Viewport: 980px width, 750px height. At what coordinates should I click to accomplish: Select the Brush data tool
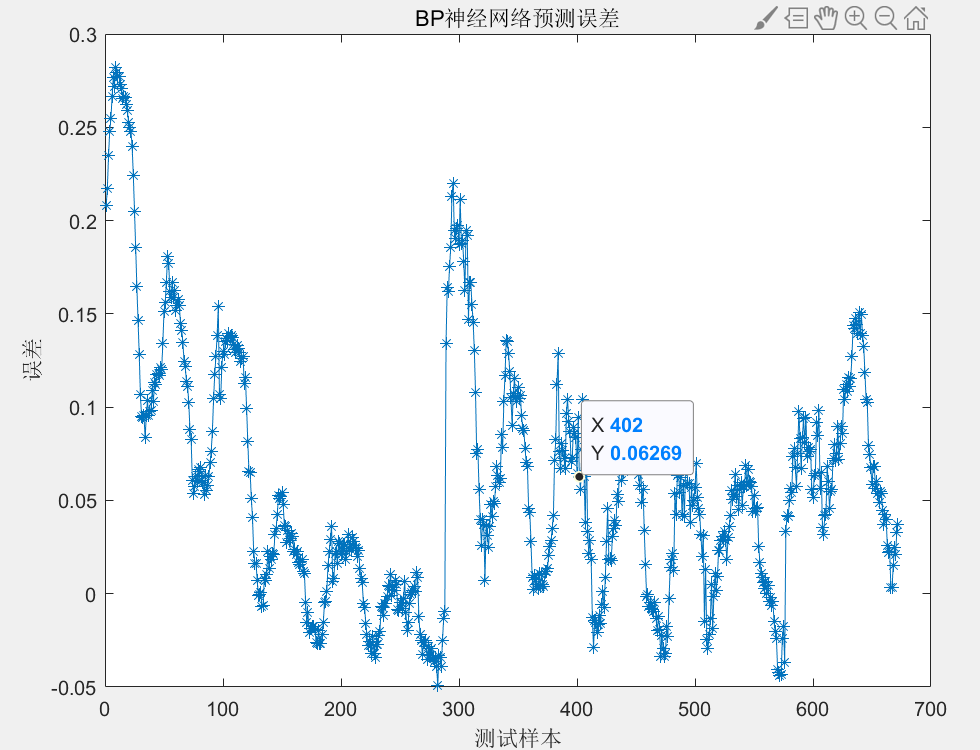coord(765,18)
